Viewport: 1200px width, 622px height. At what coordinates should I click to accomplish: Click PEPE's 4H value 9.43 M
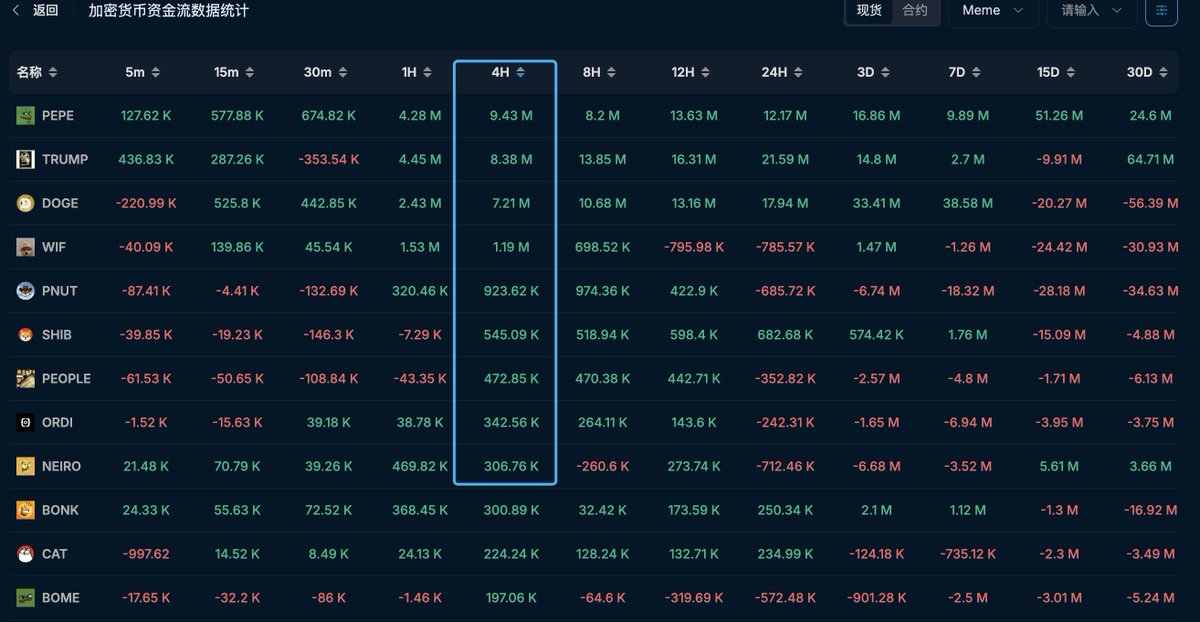(x=511, y=116)
